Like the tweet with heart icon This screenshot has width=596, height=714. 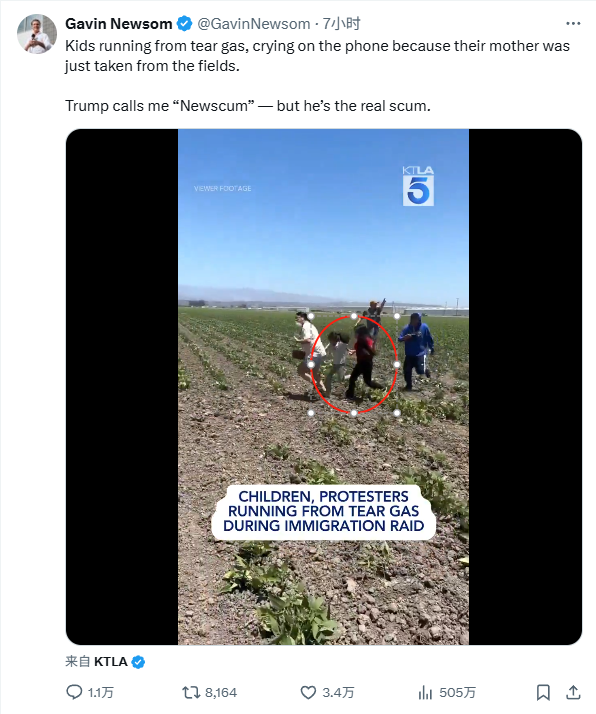[308, 693]
